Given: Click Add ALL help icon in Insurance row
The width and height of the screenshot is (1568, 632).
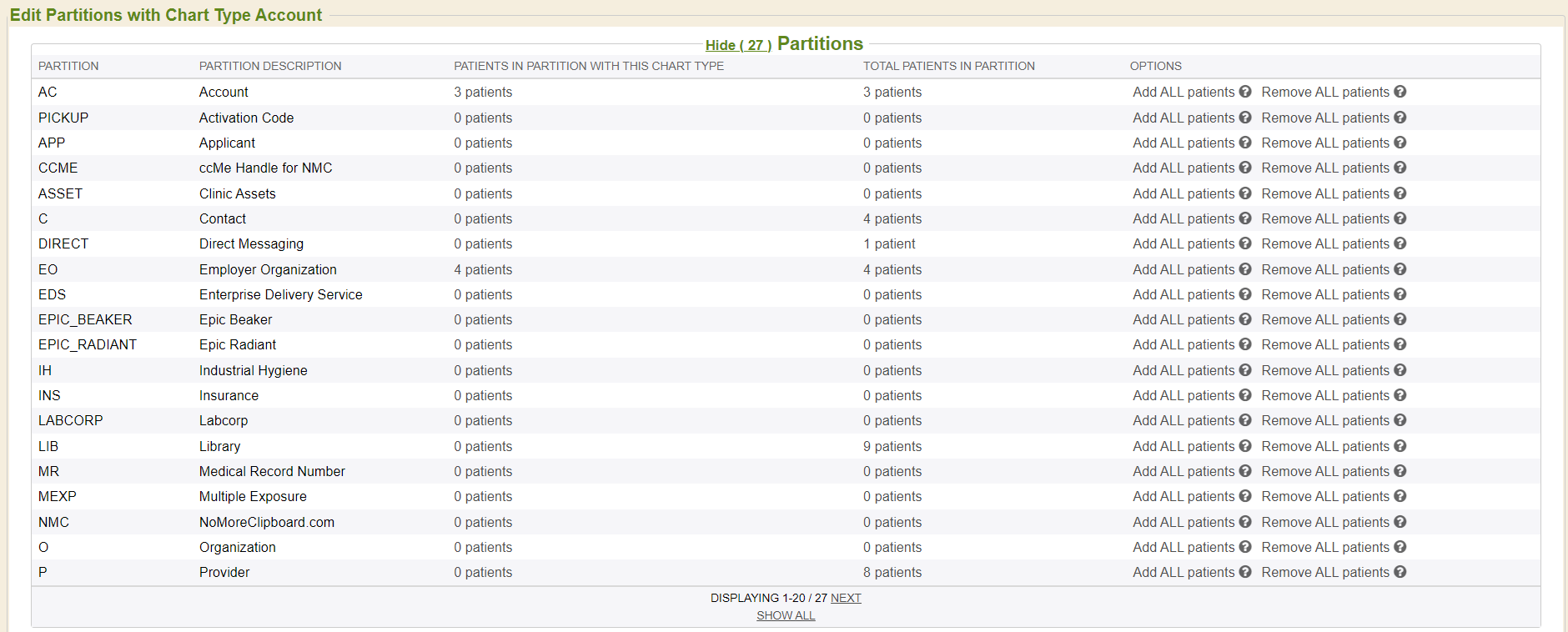Looking at the screenshot, I should pyautogui.click(x=1244, y=395).
